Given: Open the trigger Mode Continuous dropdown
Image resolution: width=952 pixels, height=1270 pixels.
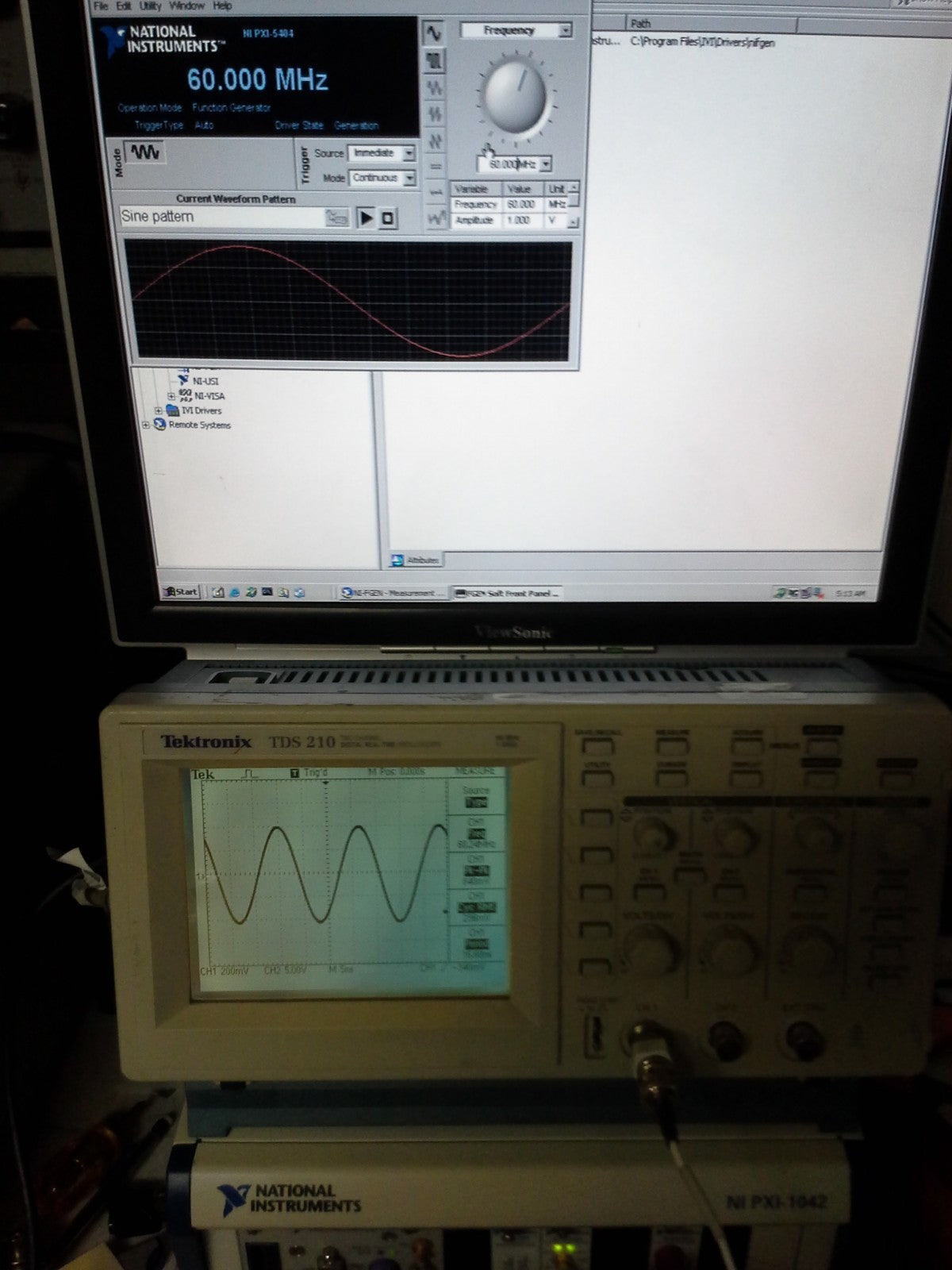Looking at the screenshot, I should (x=409, y=178).
